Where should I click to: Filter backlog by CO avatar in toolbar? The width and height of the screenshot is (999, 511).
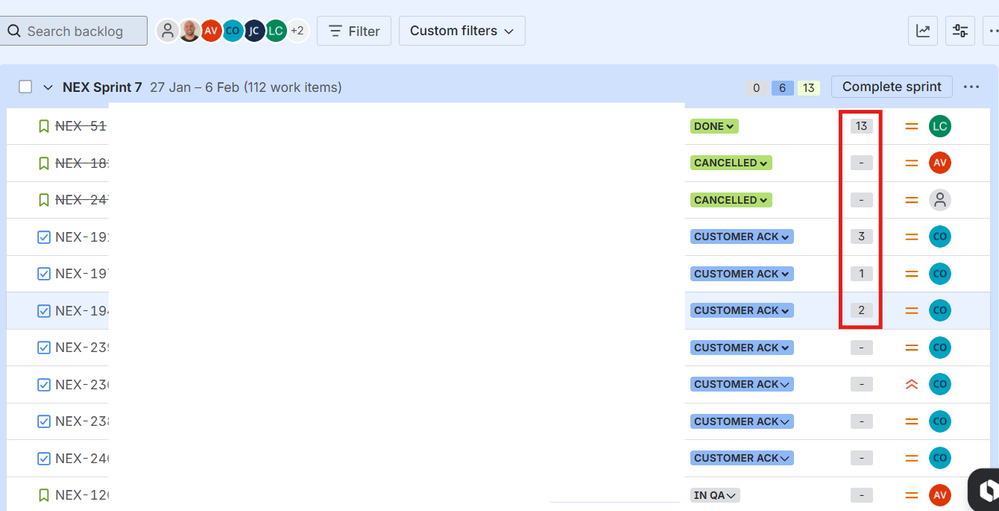click(233, 31)
